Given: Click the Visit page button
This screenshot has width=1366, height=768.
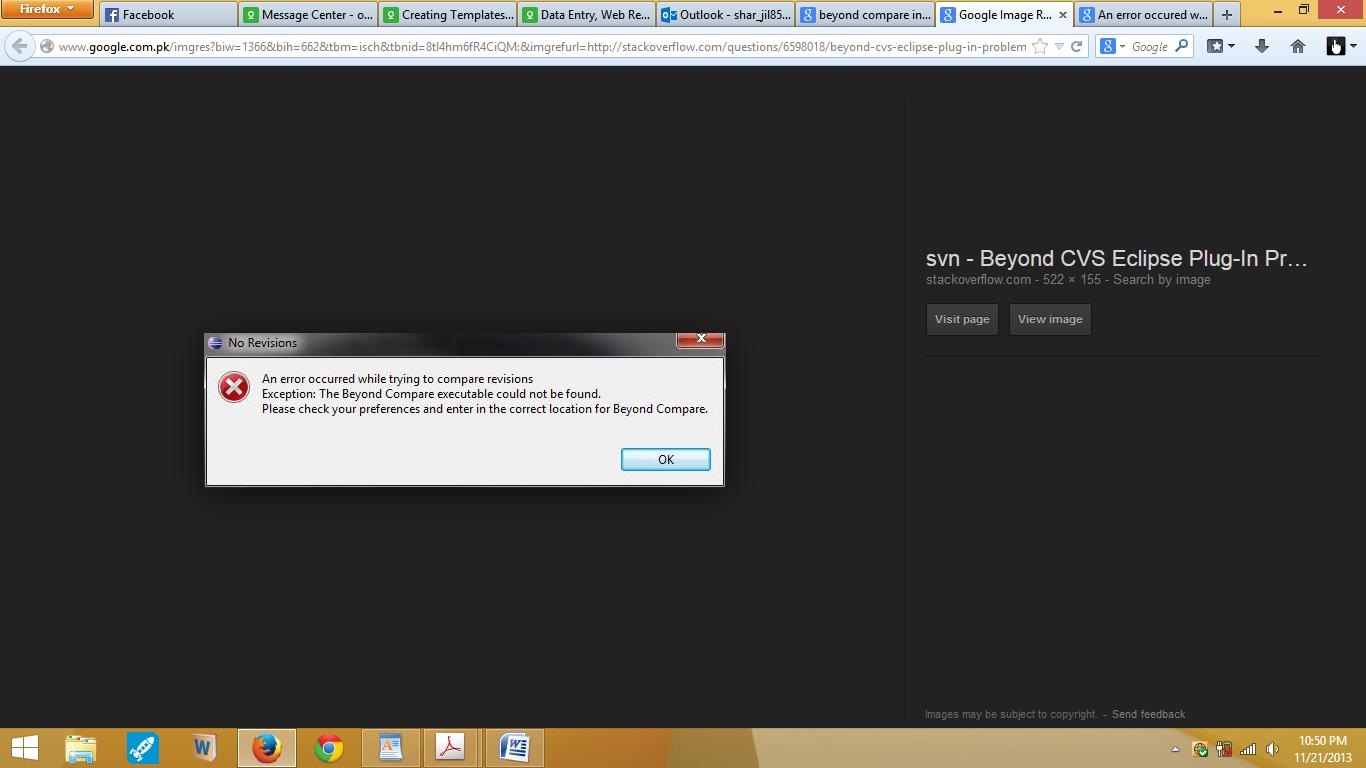Looking at the screenshot, I should 962,319.
